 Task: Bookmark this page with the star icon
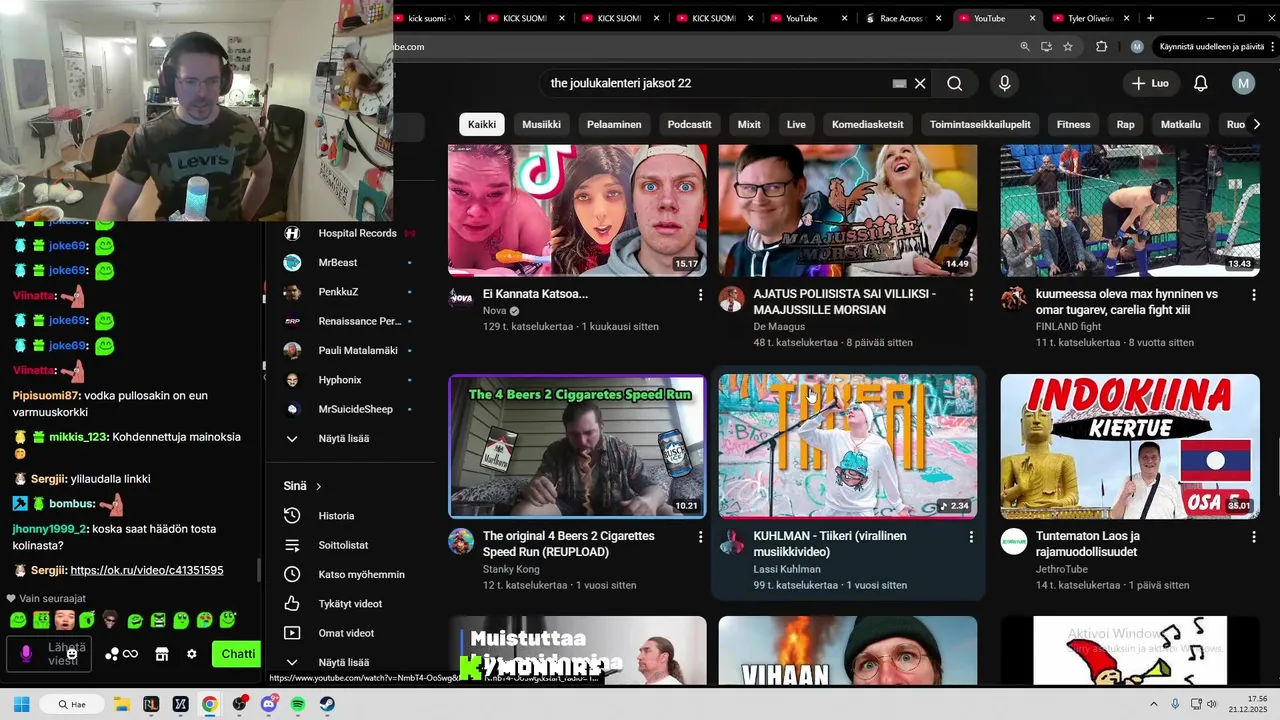1068,47
